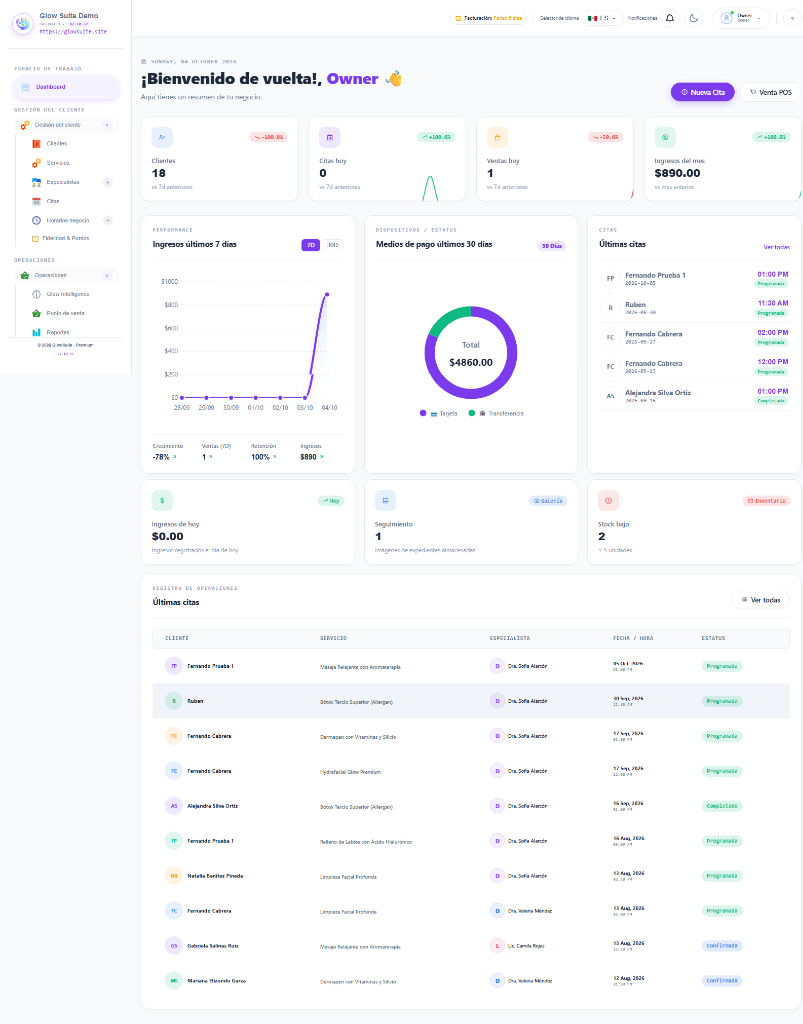The image size is (803, 1024).
Task: Click the small round arrow button in top bar
Action: tap(793, 18)
